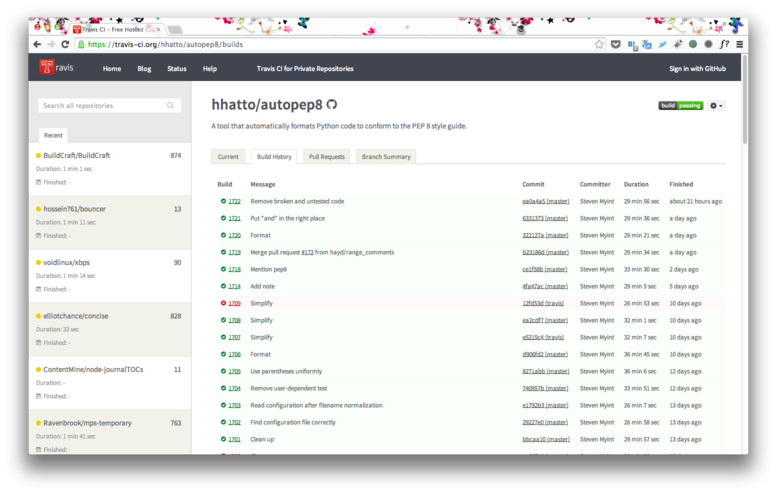Bookmark the page with the star icon

coord(599,45)
